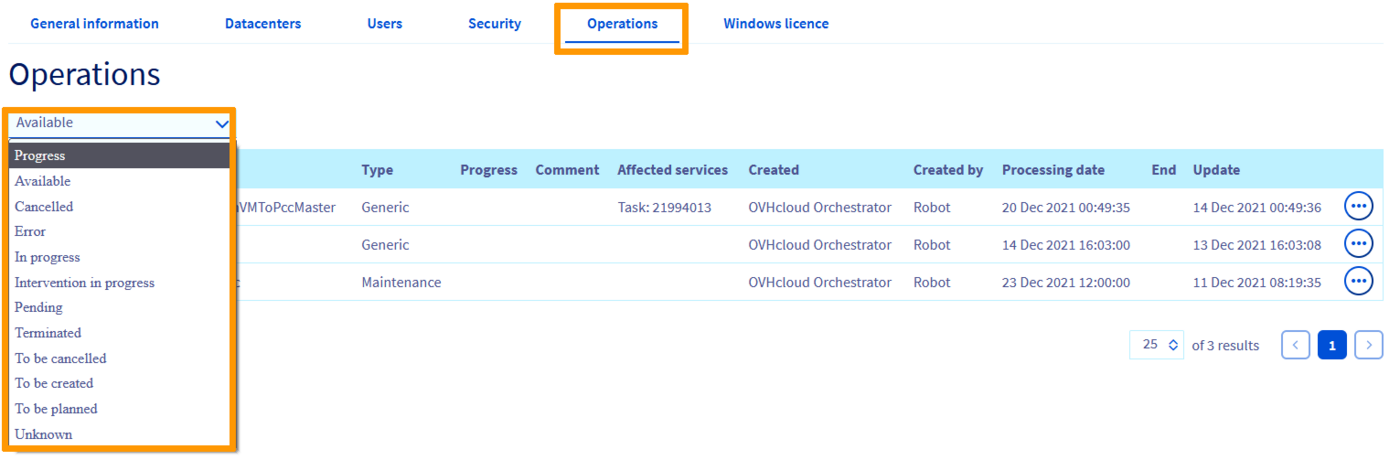Screen dimensions: 1400x460
Task: Click the current page 1 button
Action: (x=1331, y=345)
